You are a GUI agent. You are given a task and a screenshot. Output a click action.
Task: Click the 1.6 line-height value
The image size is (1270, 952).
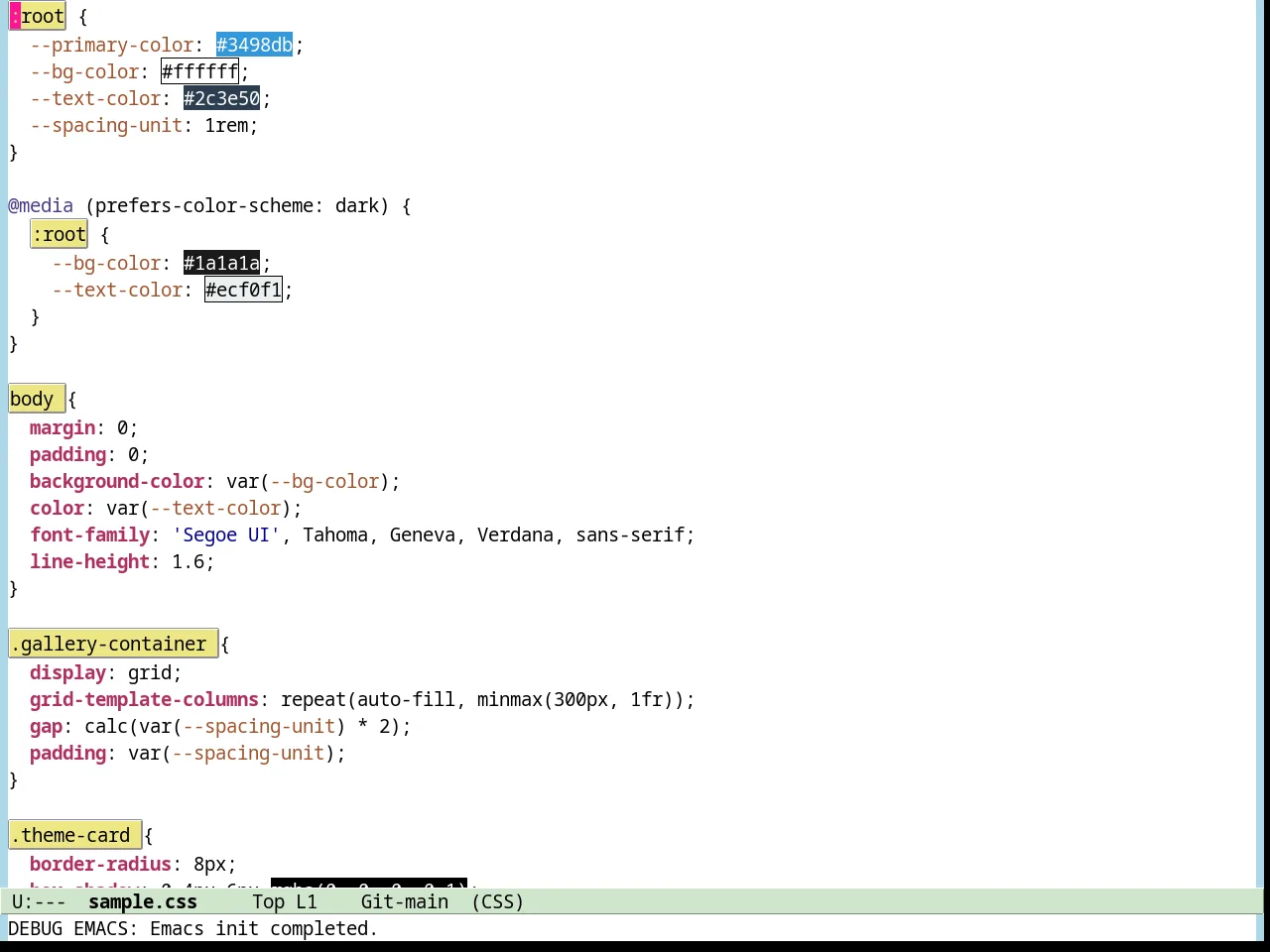188,561
